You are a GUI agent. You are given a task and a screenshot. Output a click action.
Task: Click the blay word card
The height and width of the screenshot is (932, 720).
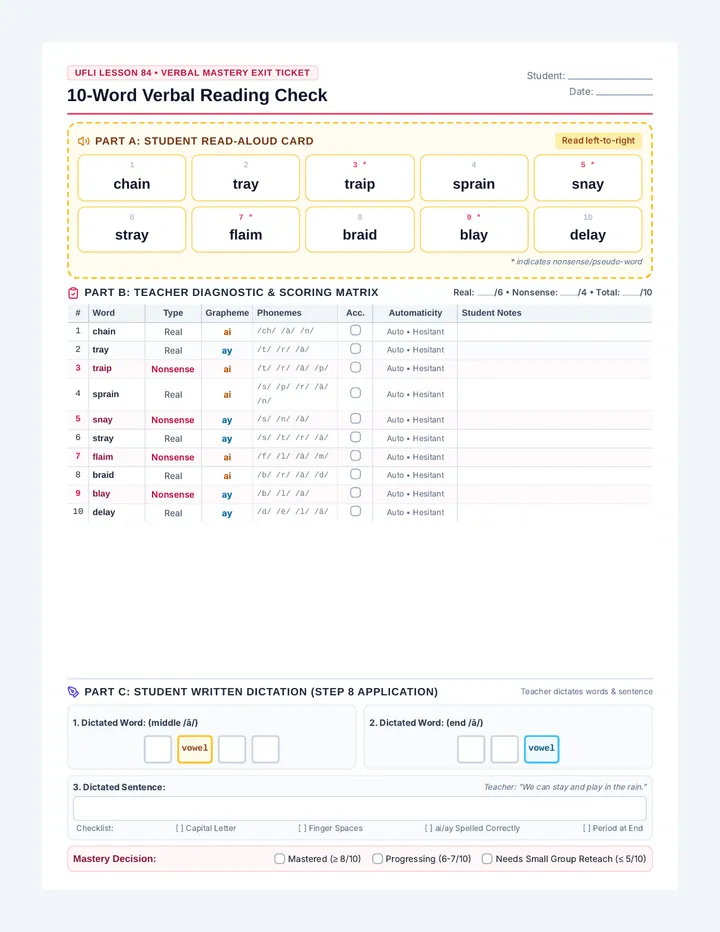pos(474,229)
